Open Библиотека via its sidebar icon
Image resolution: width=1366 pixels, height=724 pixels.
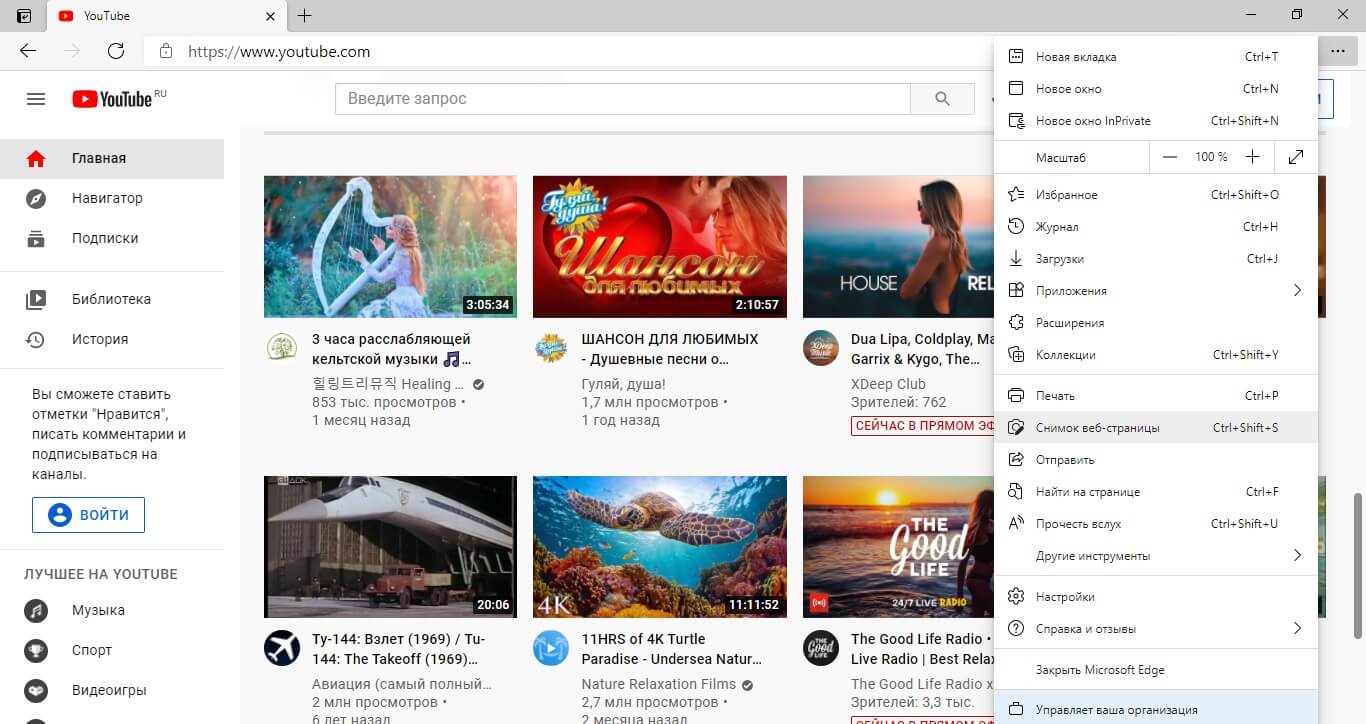(x=35, y=298)
